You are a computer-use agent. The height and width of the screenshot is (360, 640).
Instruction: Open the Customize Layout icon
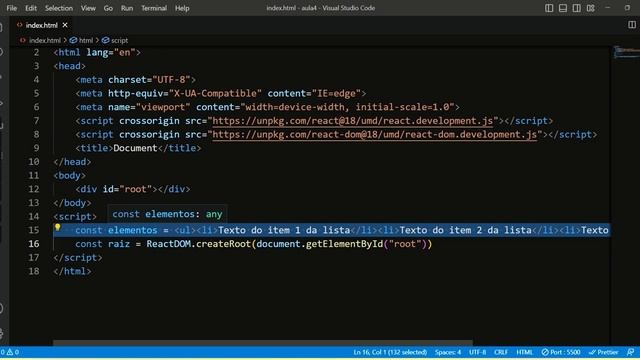click(x=591, y=8)
